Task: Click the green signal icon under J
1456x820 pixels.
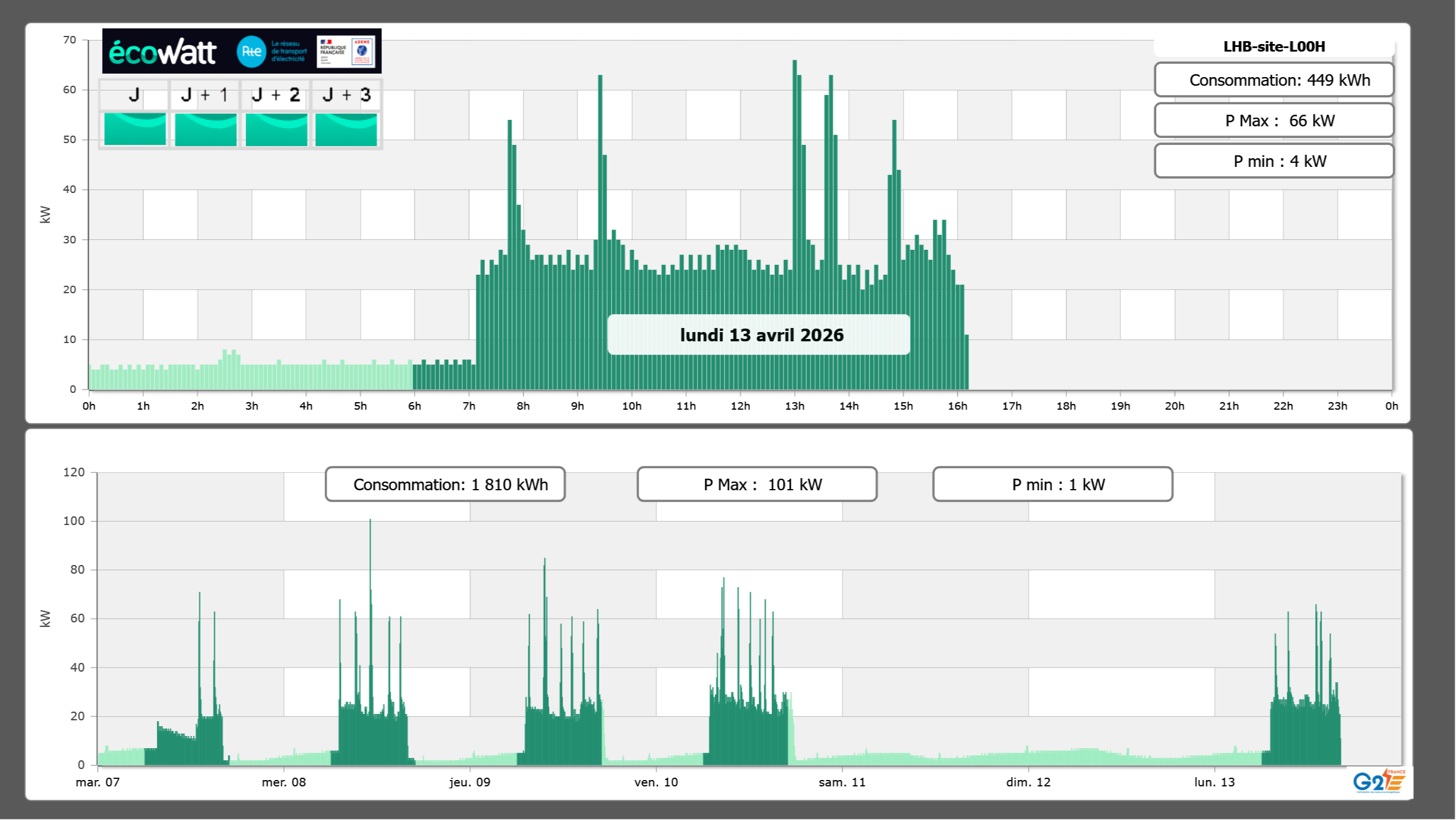Action: point(135,129)
